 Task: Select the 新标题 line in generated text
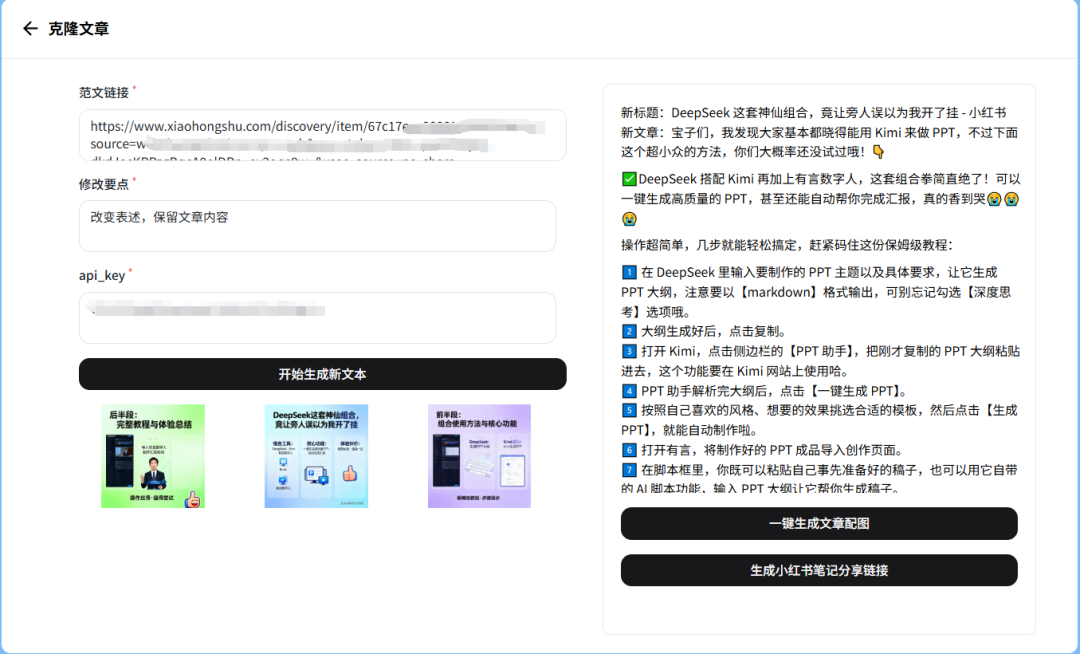(813, 112)
